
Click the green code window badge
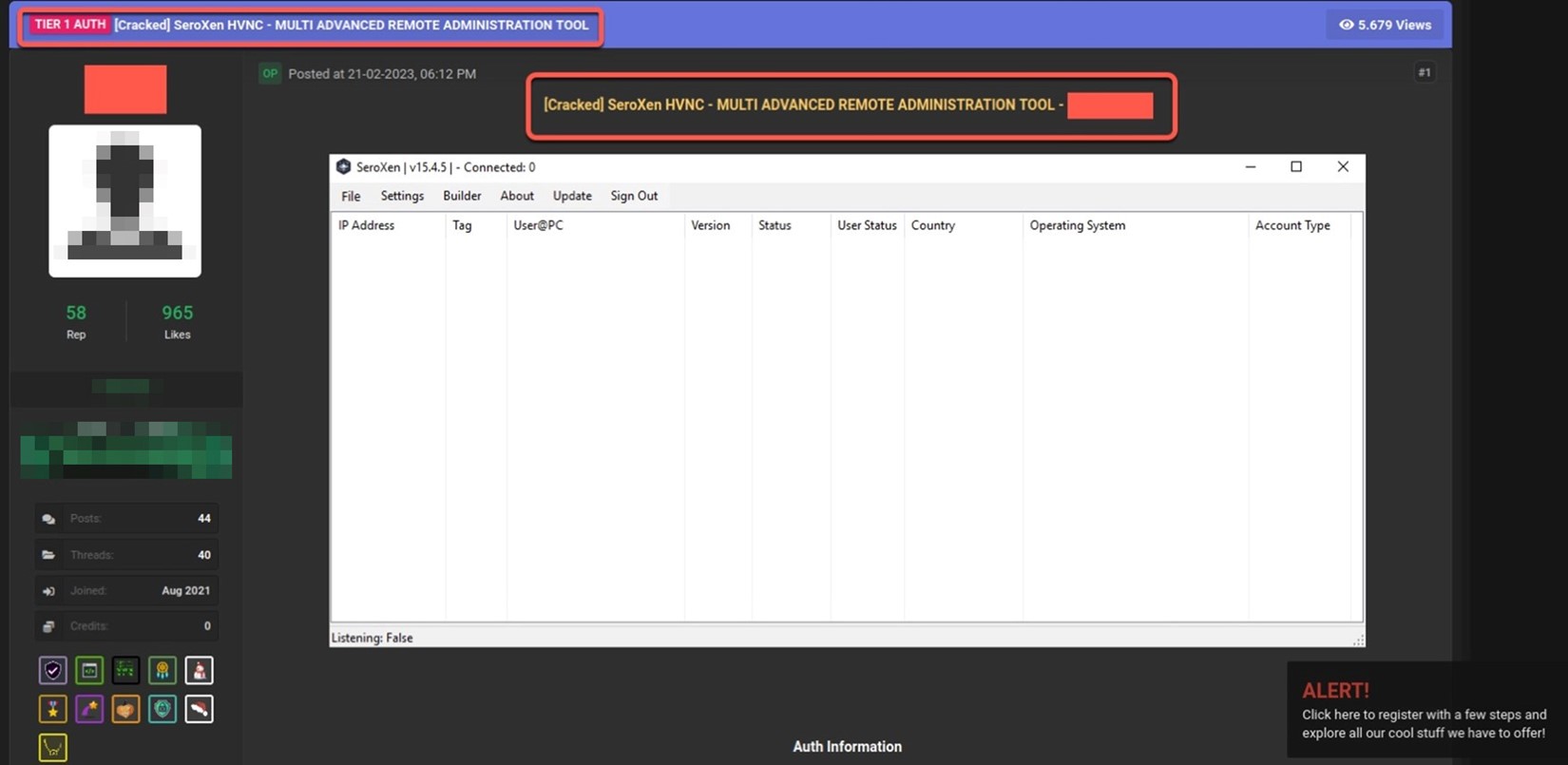point(89,671)
